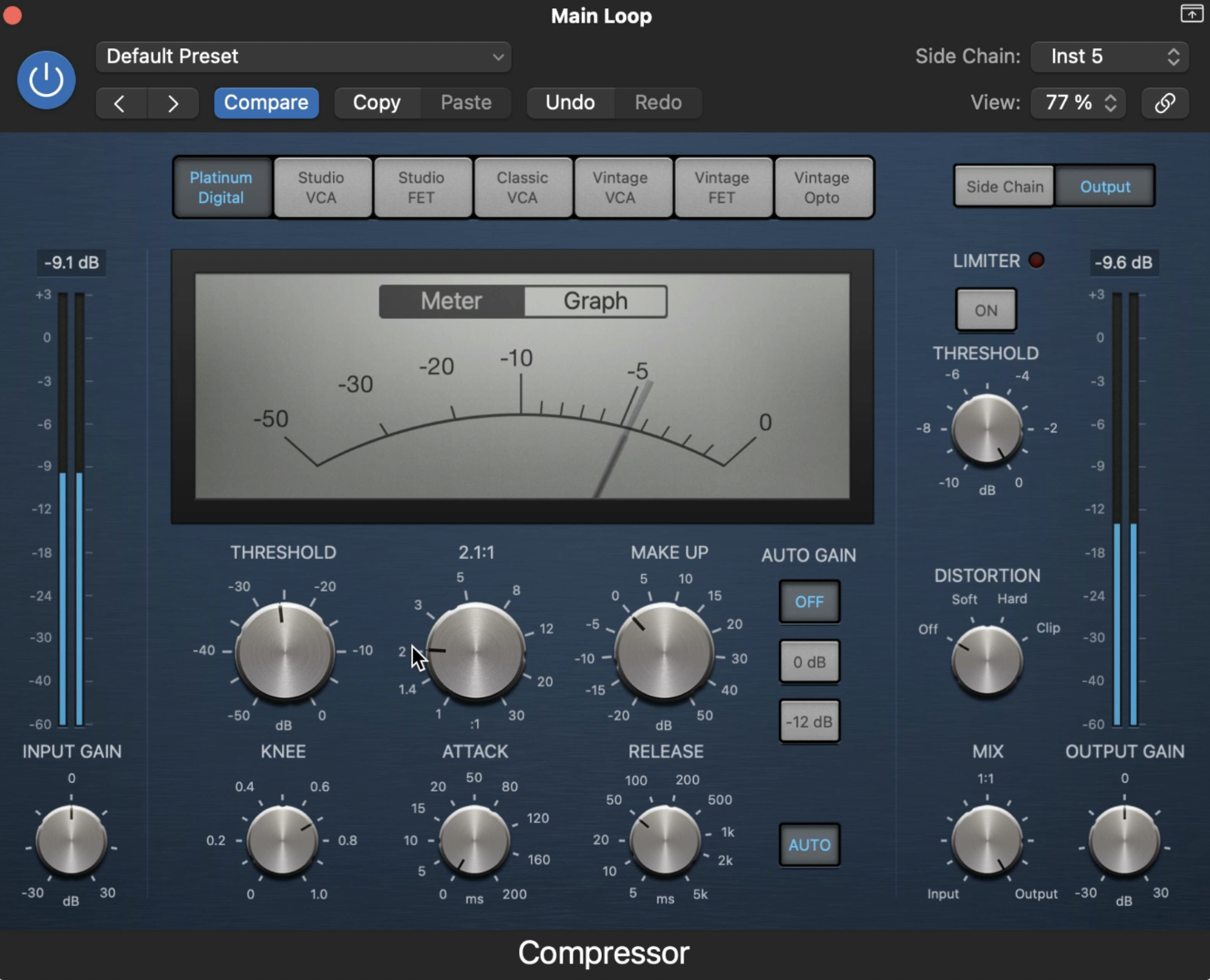Click the next preset arrow
The width and height of the screenshot is (1210, 980).
click(x=172, y=103)
